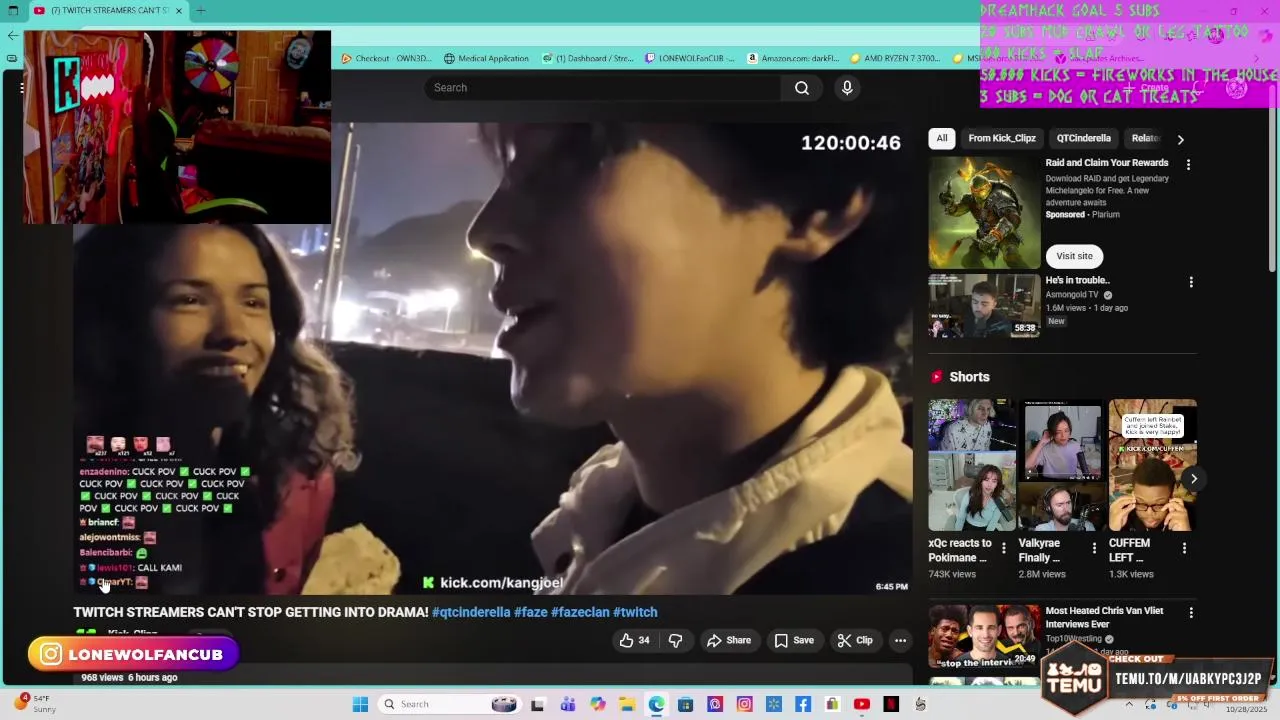
Task: Open the Raid ad thumbnail
Action: click(985, 212)
